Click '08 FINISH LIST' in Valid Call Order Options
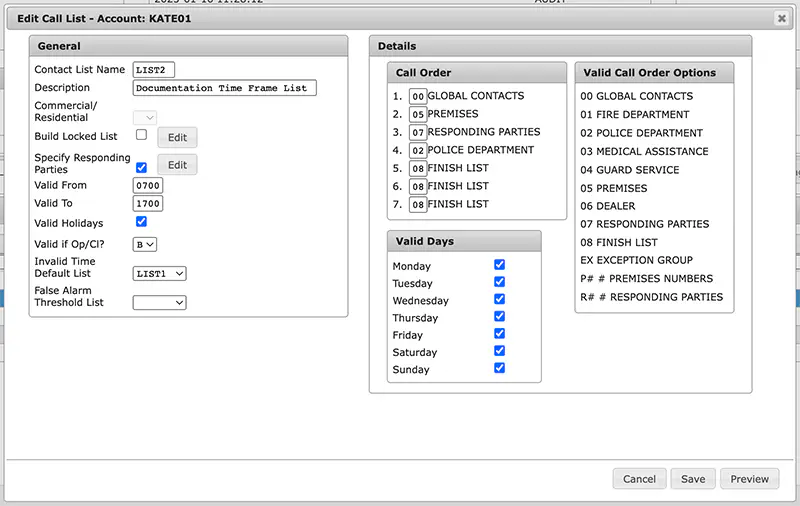The image size is (800, 506). coord(619,242)
